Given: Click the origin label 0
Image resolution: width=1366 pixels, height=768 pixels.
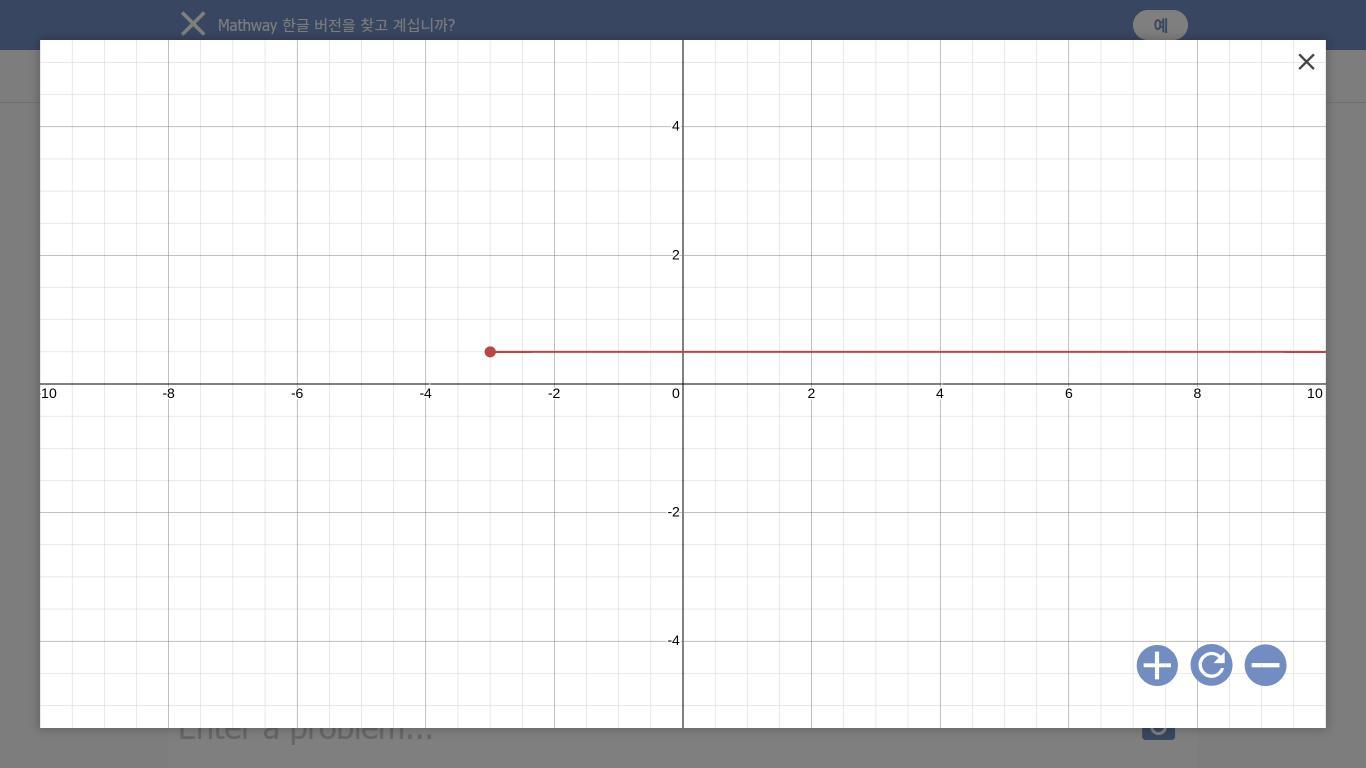Looking at the screenshot, I should click(x=676, y=394).
